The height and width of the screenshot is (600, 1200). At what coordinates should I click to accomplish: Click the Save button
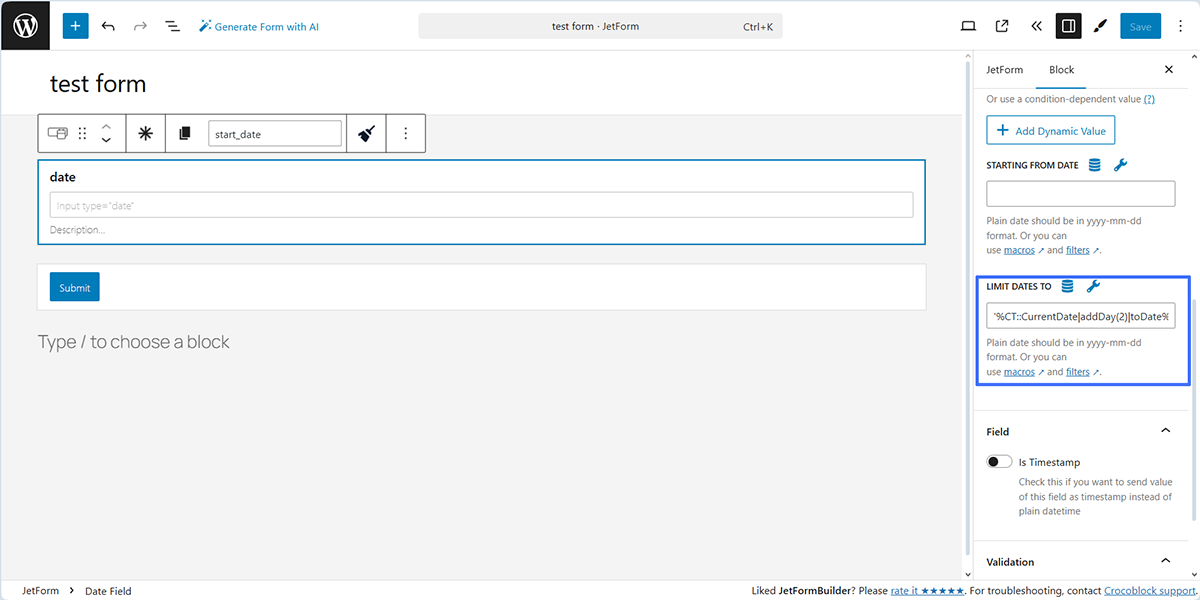[1140, 26]
